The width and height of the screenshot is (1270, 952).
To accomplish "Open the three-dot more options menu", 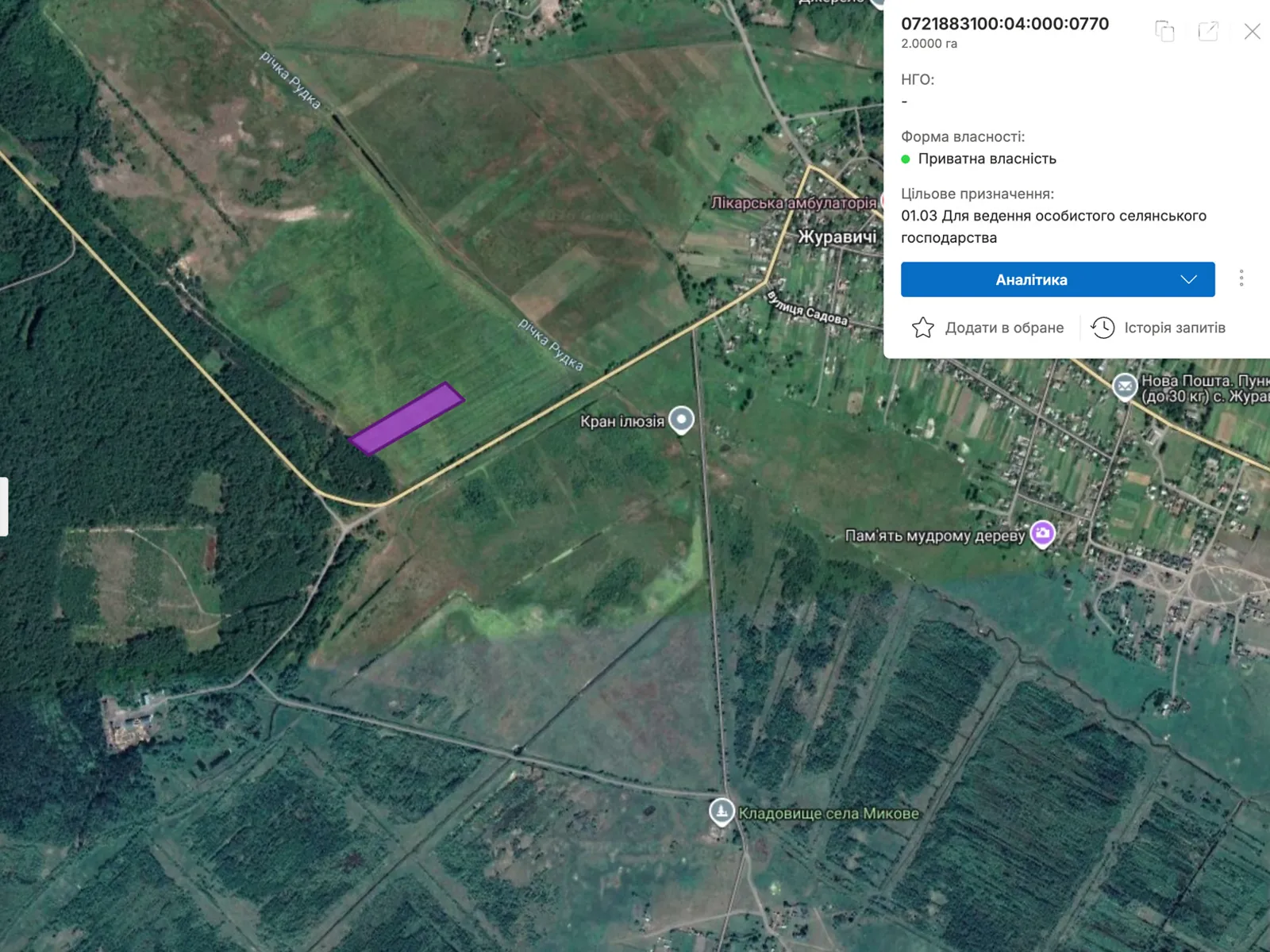I will (1241, 278).
